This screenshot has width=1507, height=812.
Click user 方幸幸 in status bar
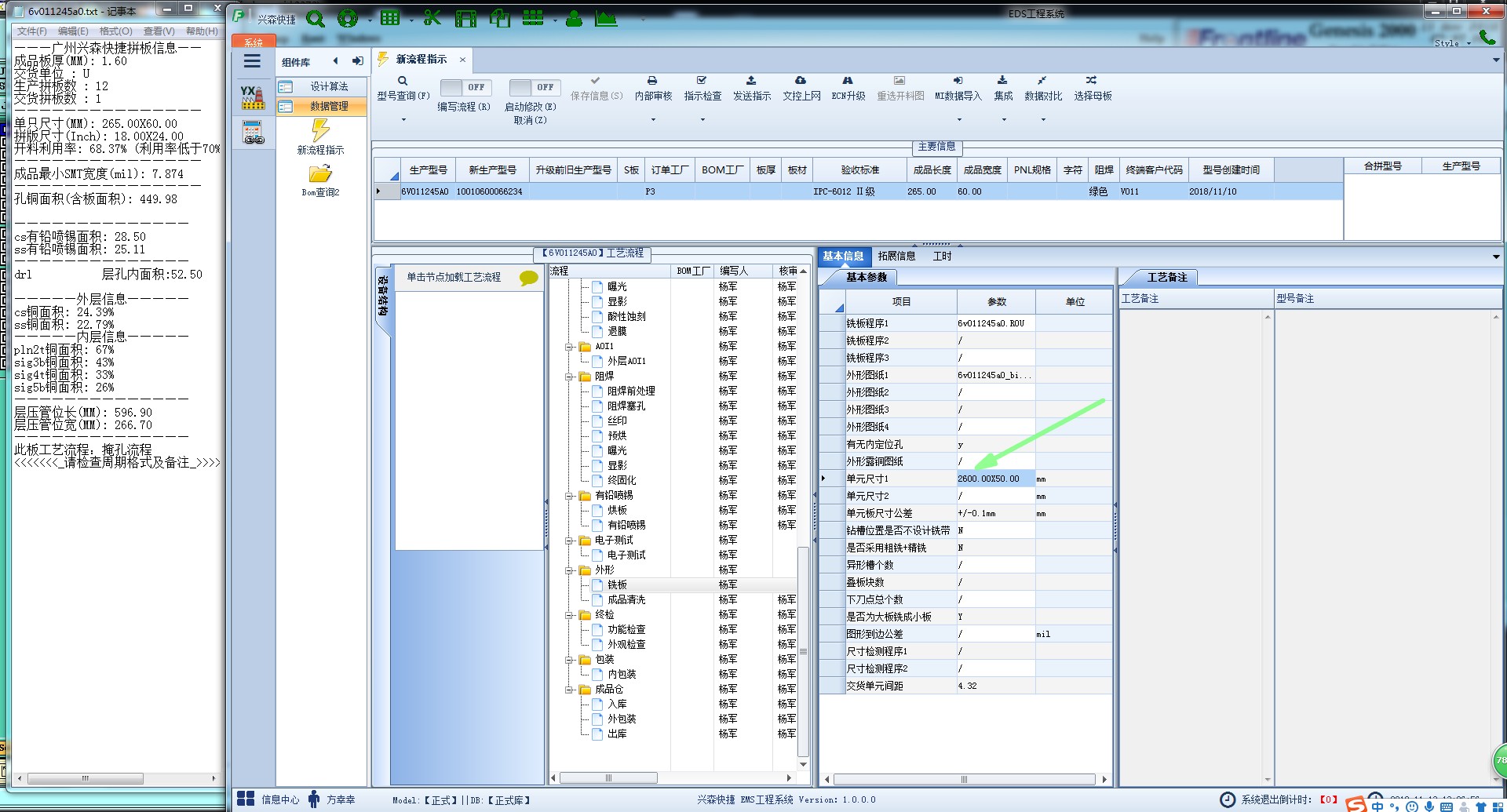[331, 799]
